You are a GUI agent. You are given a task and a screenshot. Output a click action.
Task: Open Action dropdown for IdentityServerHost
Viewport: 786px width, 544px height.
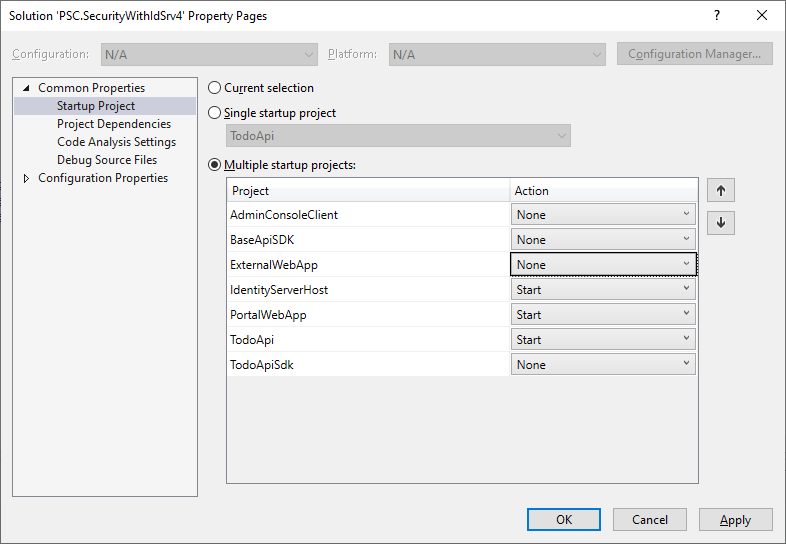(603, 290)
